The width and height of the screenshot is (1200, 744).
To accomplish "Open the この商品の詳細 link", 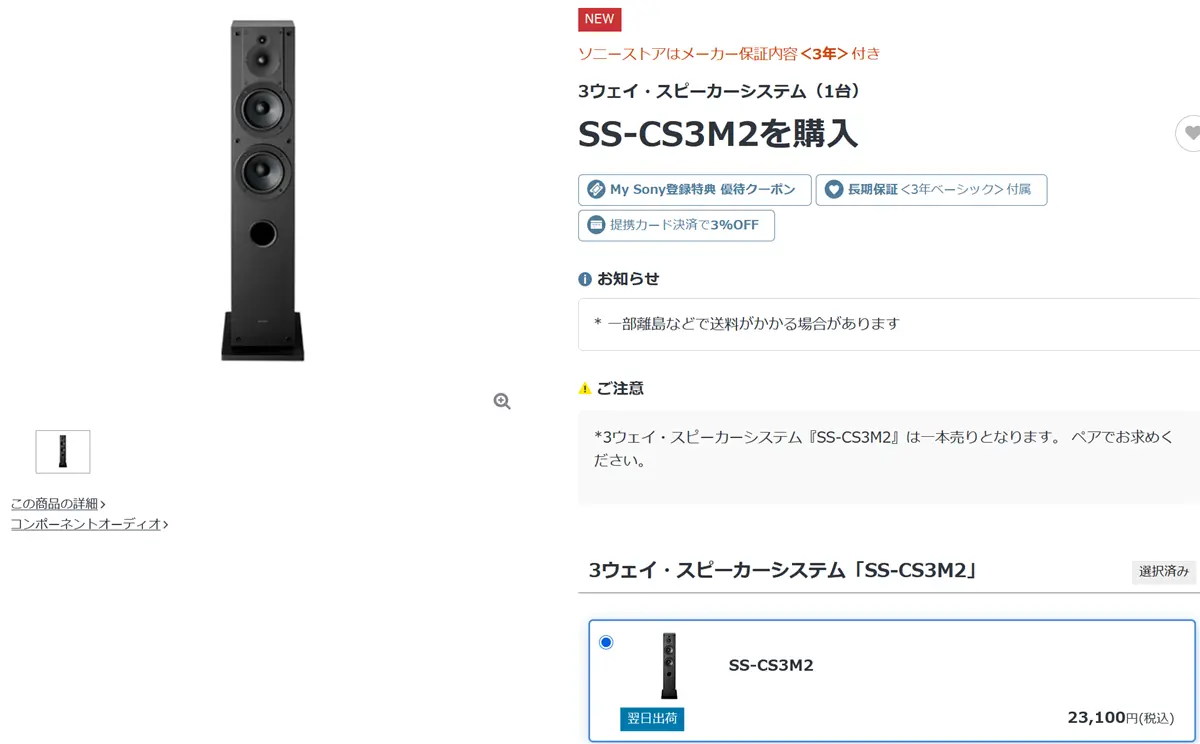I will [x=55, y=504].
